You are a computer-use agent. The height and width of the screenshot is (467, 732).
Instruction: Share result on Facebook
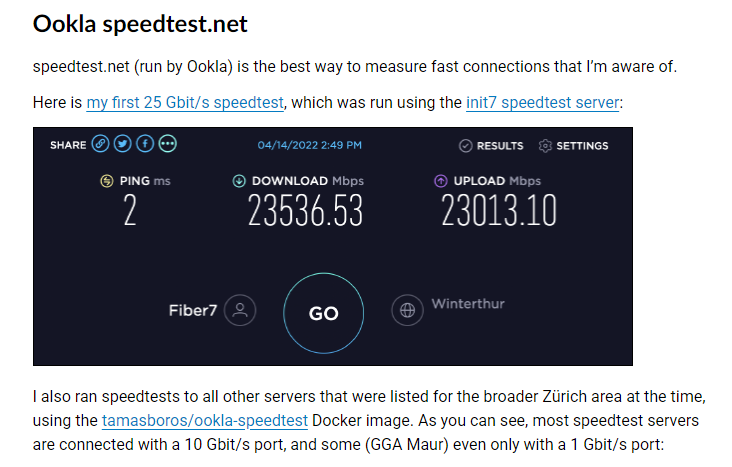[x=144, y=145]
